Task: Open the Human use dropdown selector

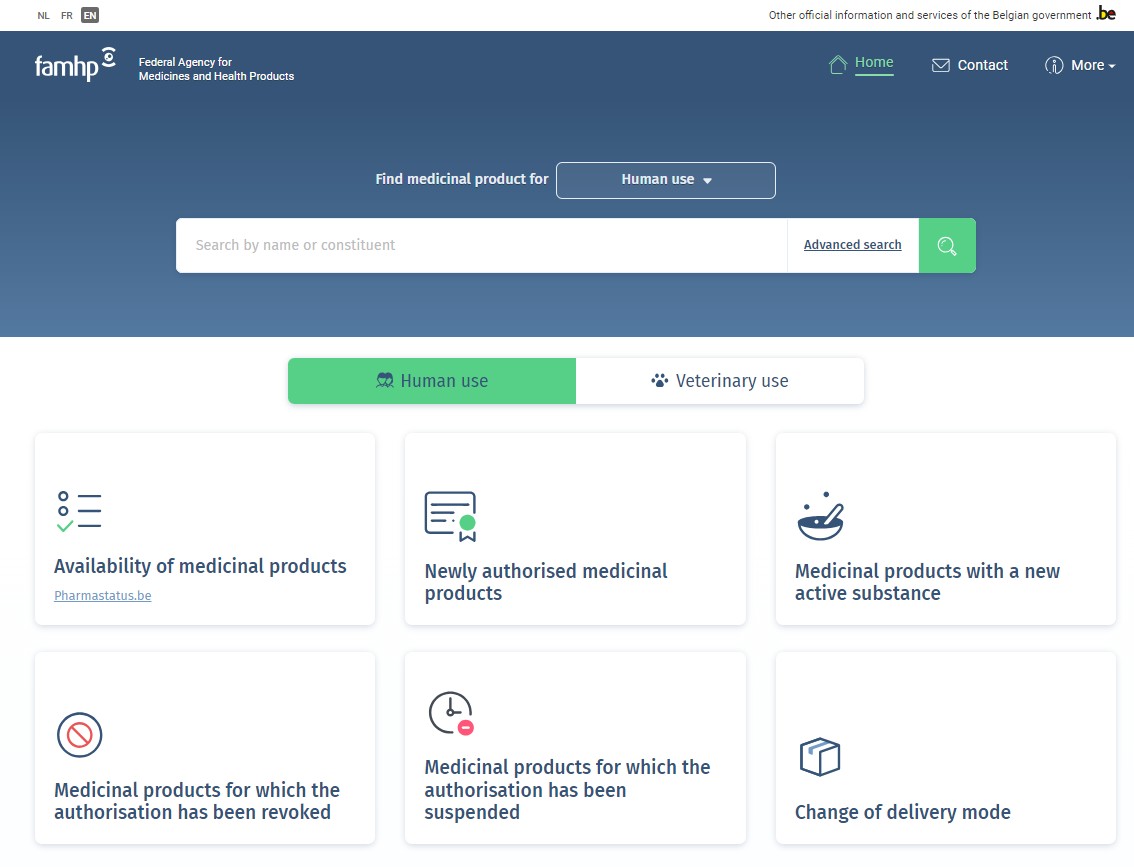Action: (665, 180)
